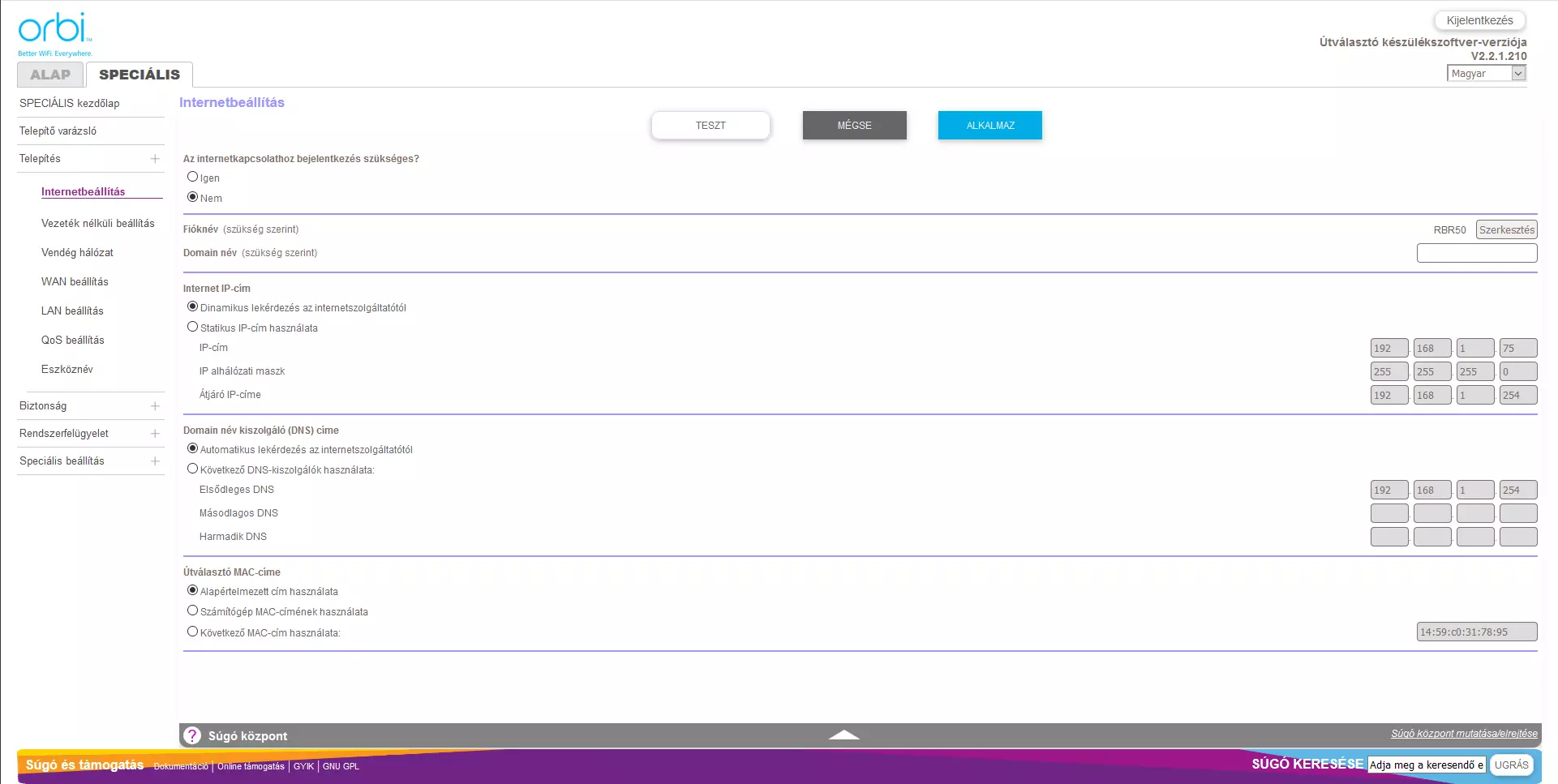
Task: Expand help panel with the up arrow
Action: 843,735
